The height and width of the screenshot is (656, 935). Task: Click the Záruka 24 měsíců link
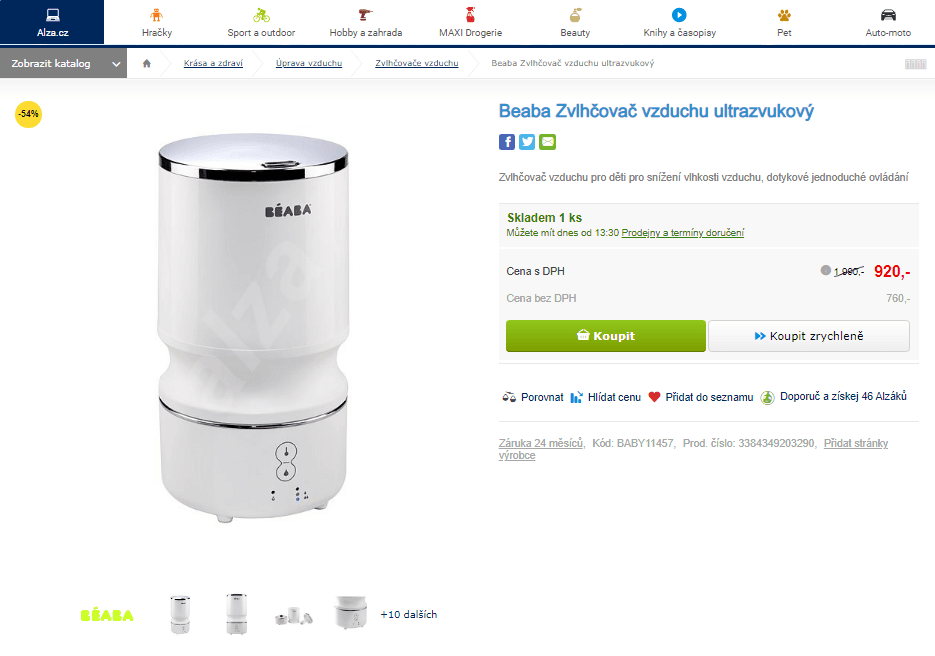pos(541,443)
